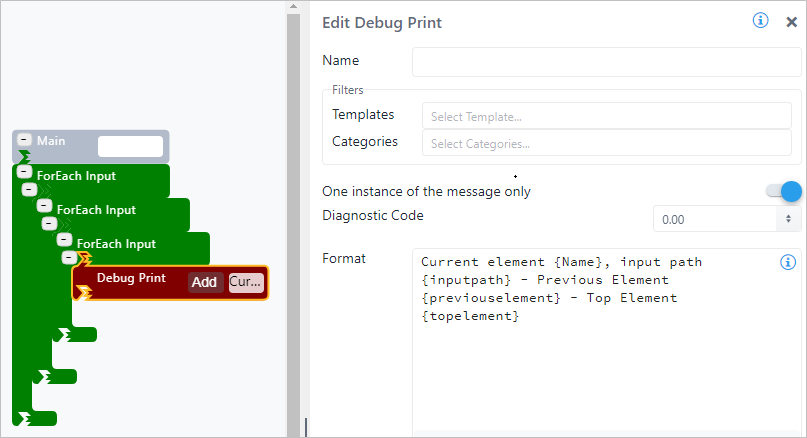The width and height of the screenshot is (807, 438).
Task: Click the info icon beside the panel title
Action: click(760, 21)
